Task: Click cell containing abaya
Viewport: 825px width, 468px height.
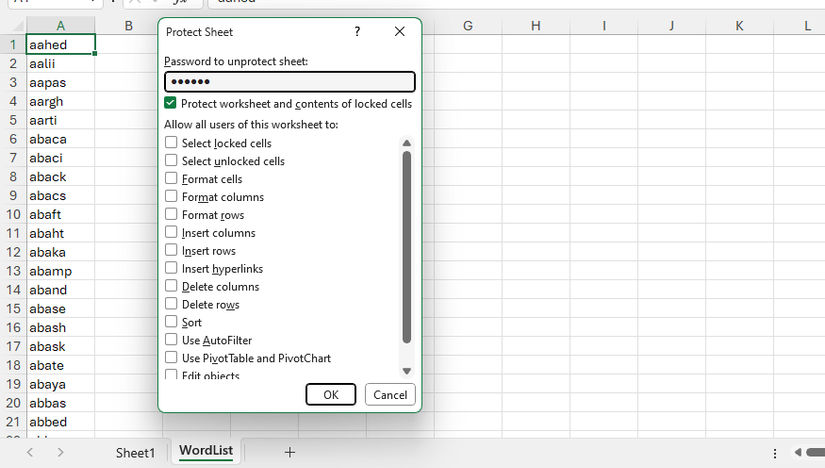Action: click(x=61, y=384)
